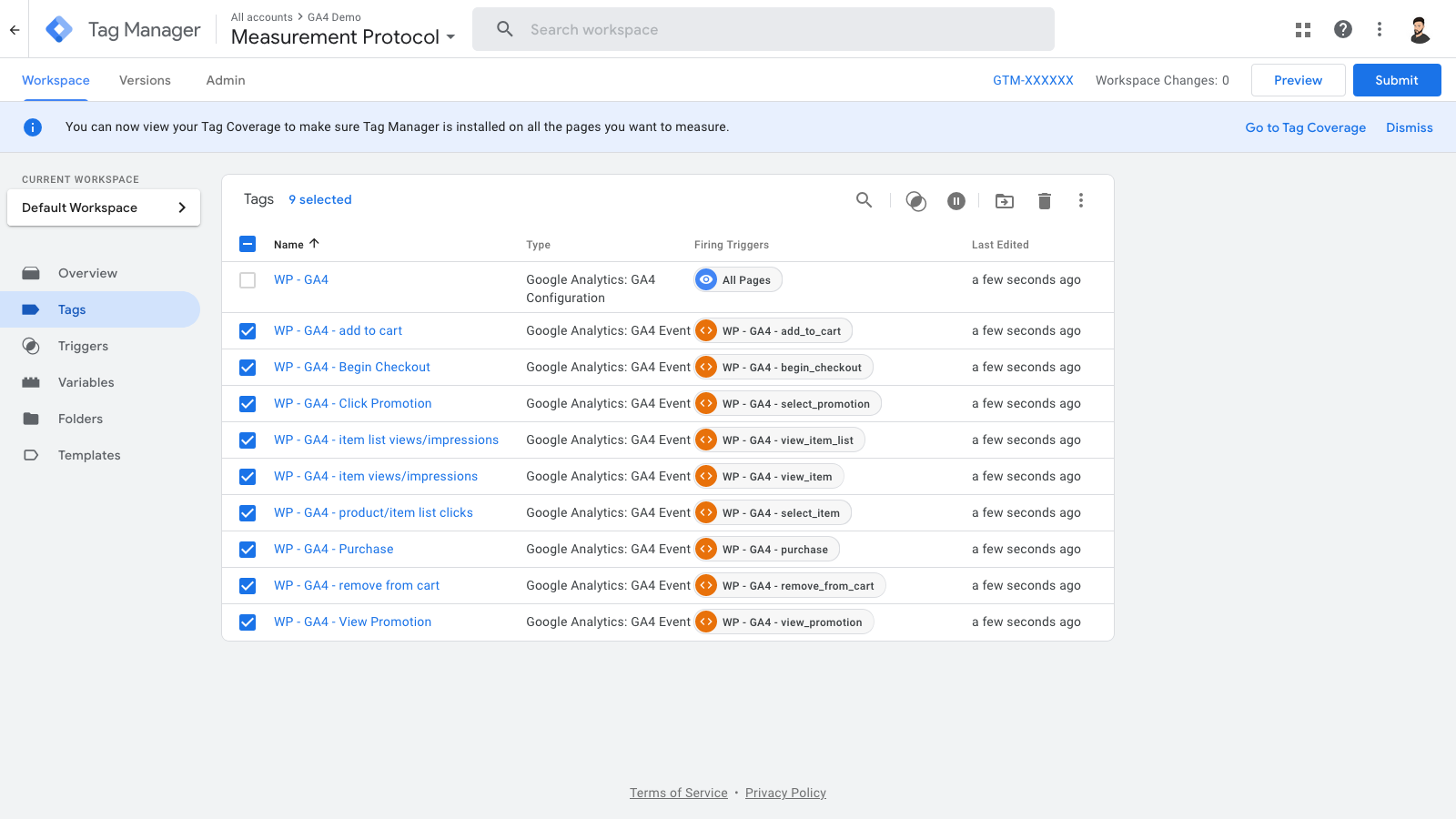
Task: Uncheck the remove from cart checkbox
Action: [x=248, y=586]
